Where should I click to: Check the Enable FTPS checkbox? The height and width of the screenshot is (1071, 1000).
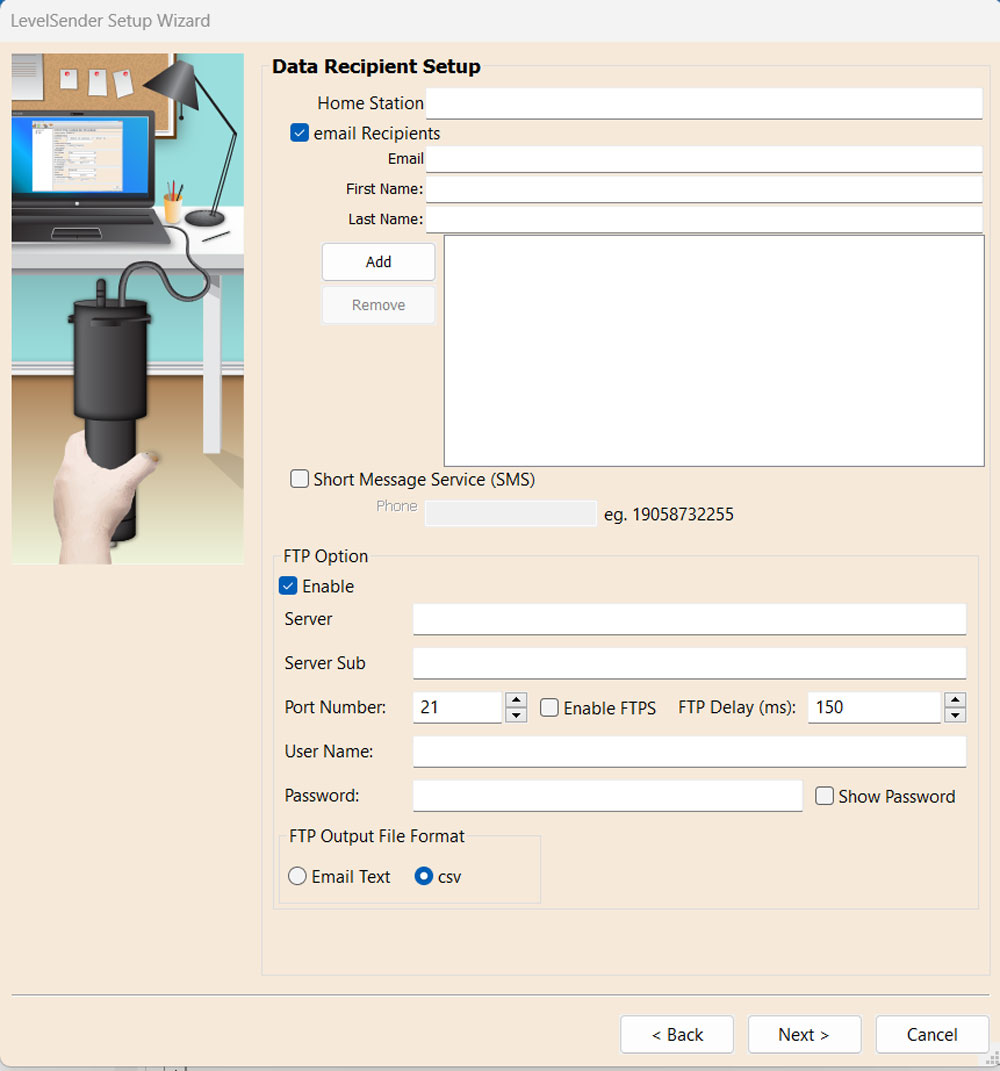click(x=548, y=707)
